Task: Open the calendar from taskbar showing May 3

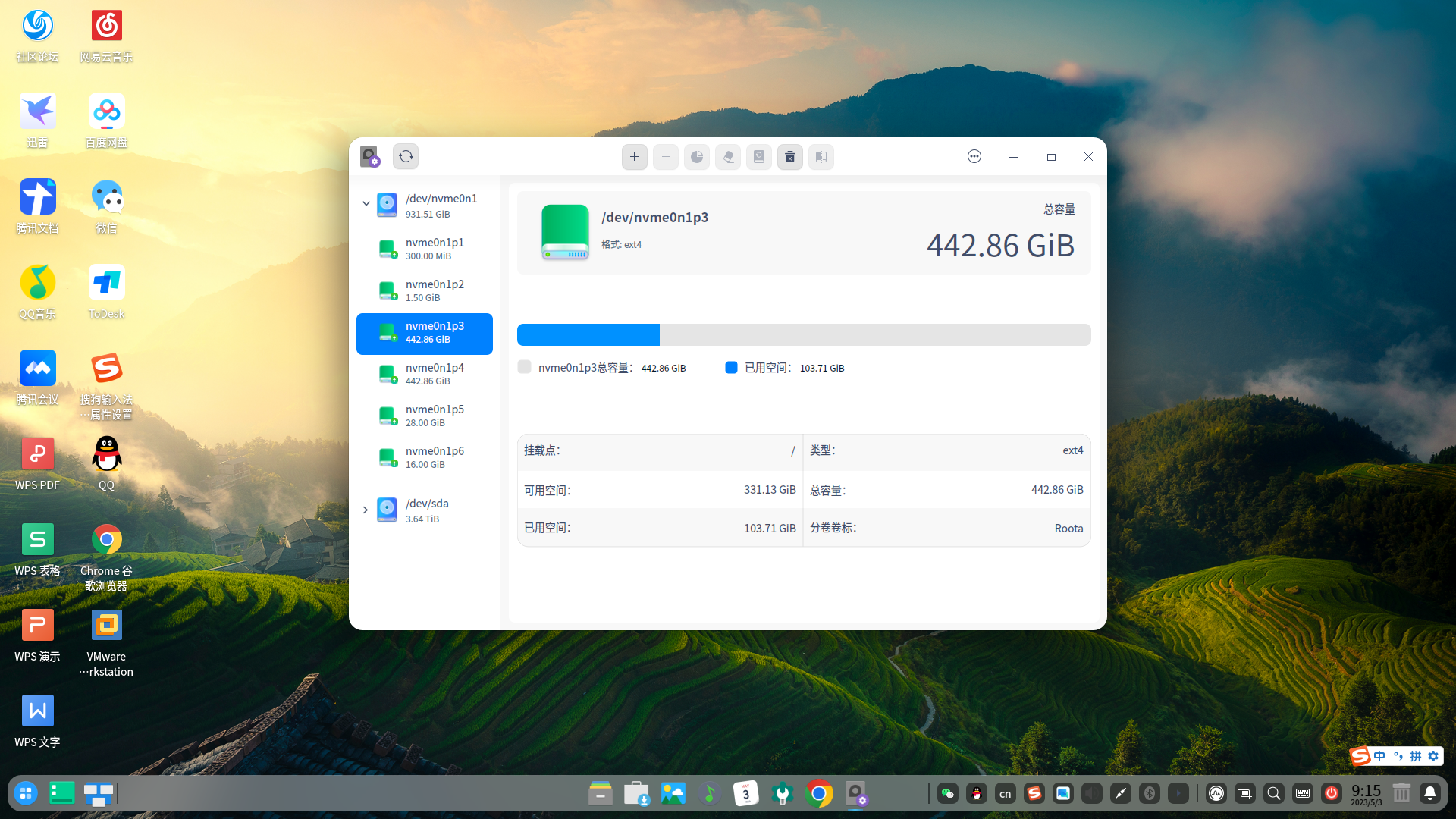Action: [745, 793]
